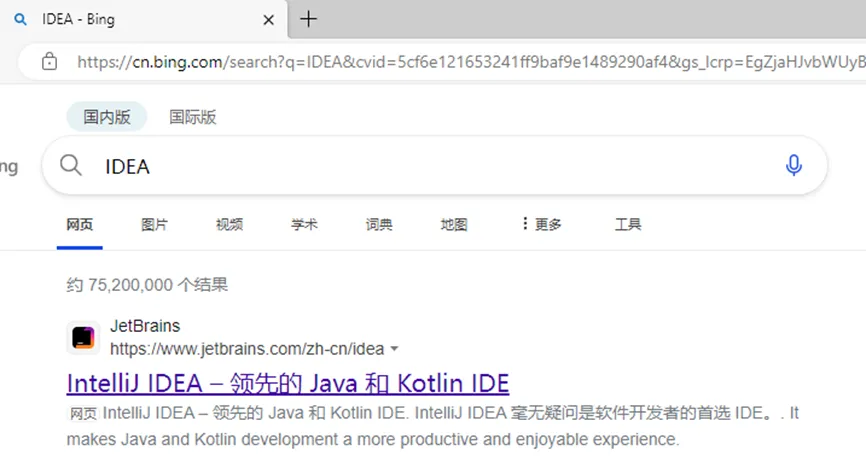This screenshot has width=866, height=462.
Task: Switch to the 地图 tab
Action: 454,224
